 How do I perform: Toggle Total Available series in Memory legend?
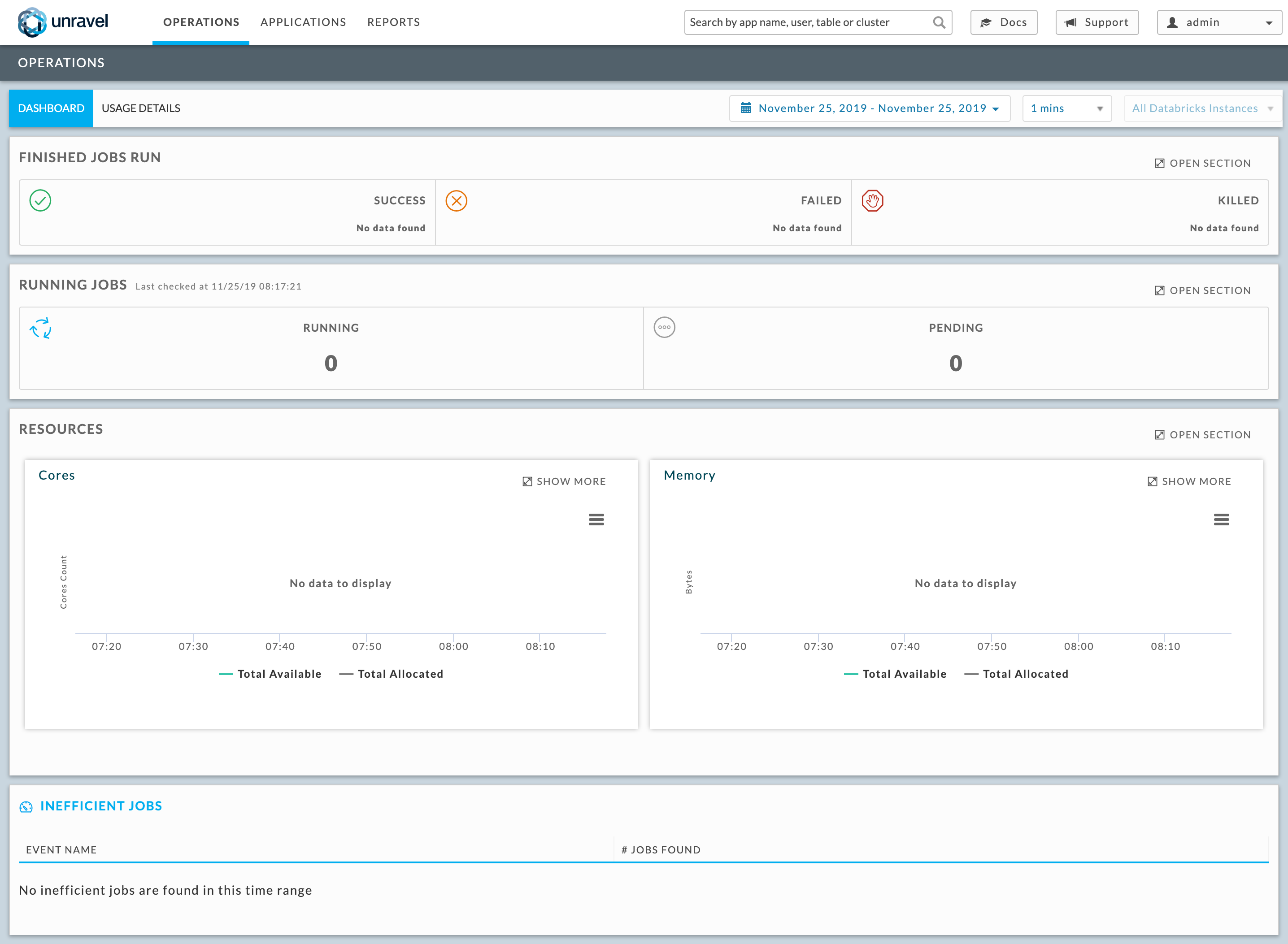pyautogui.click(x=895, y=674)
